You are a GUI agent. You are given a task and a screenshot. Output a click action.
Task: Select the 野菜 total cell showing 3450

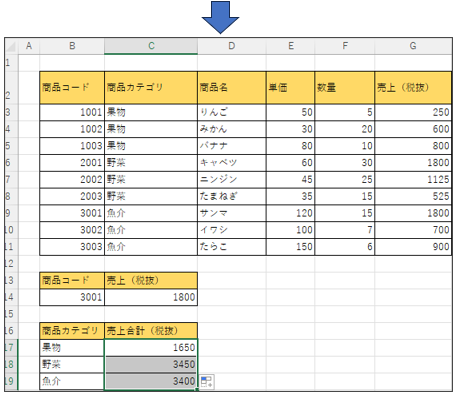tap(151, 364)
